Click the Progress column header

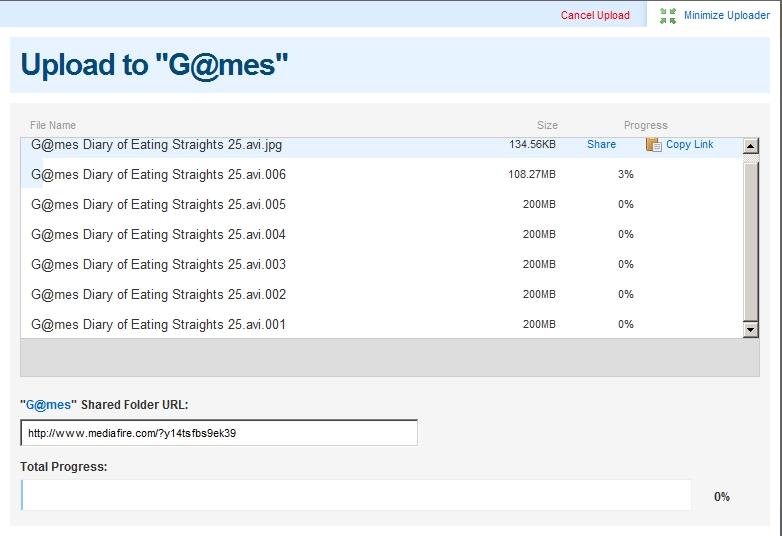click(x=645, y=125)
